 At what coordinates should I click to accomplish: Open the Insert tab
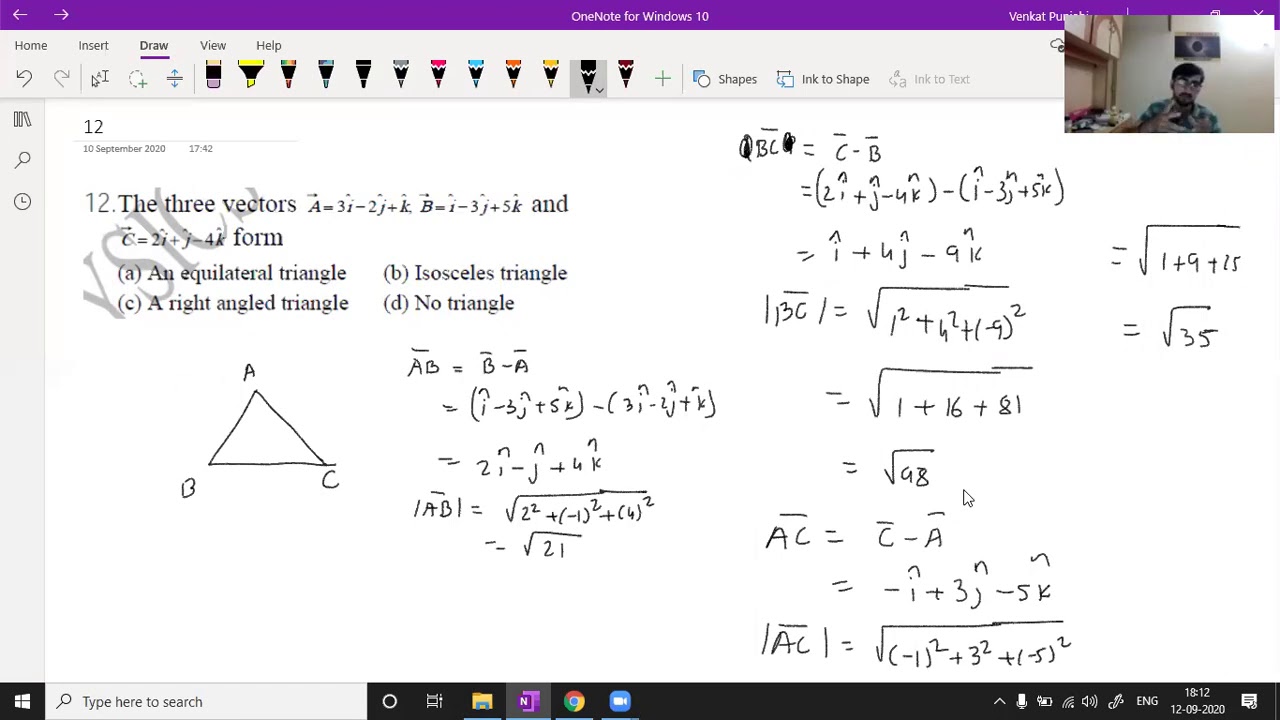point(93,45)
